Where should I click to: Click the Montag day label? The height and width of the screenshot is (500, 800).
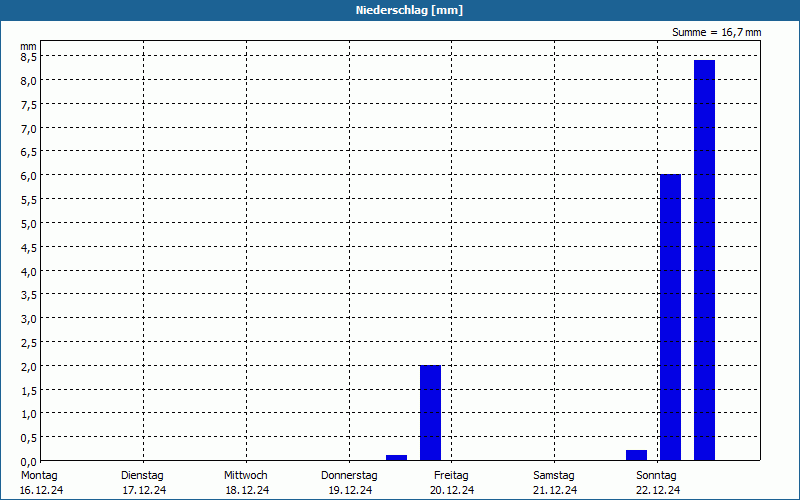pyautogui.click(x=39, y=476)
